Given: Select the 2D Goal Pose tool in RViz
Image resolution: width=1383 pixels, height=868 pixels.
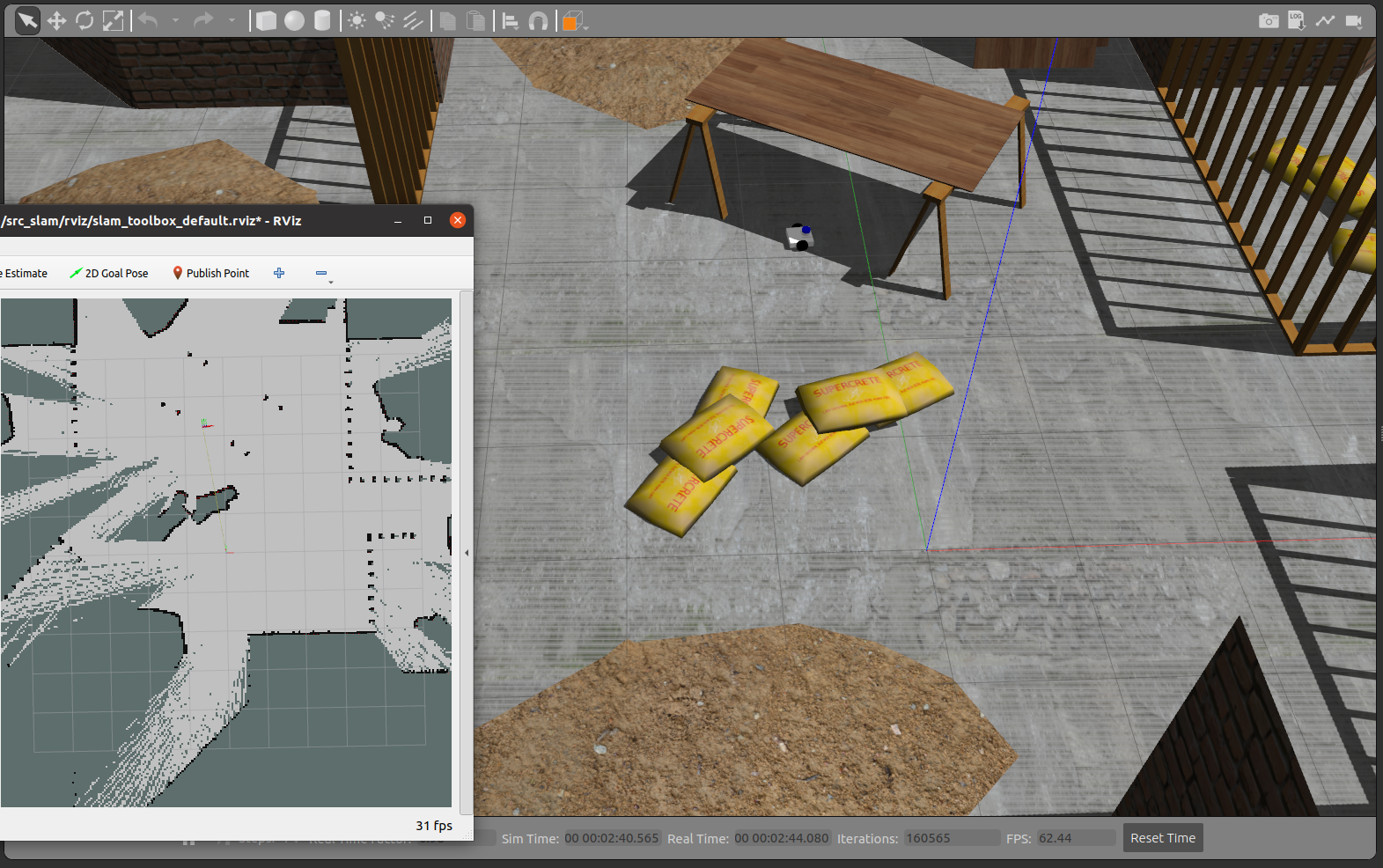Looking at the screenshot, I should pyautogui.click(x=109, y=273).
